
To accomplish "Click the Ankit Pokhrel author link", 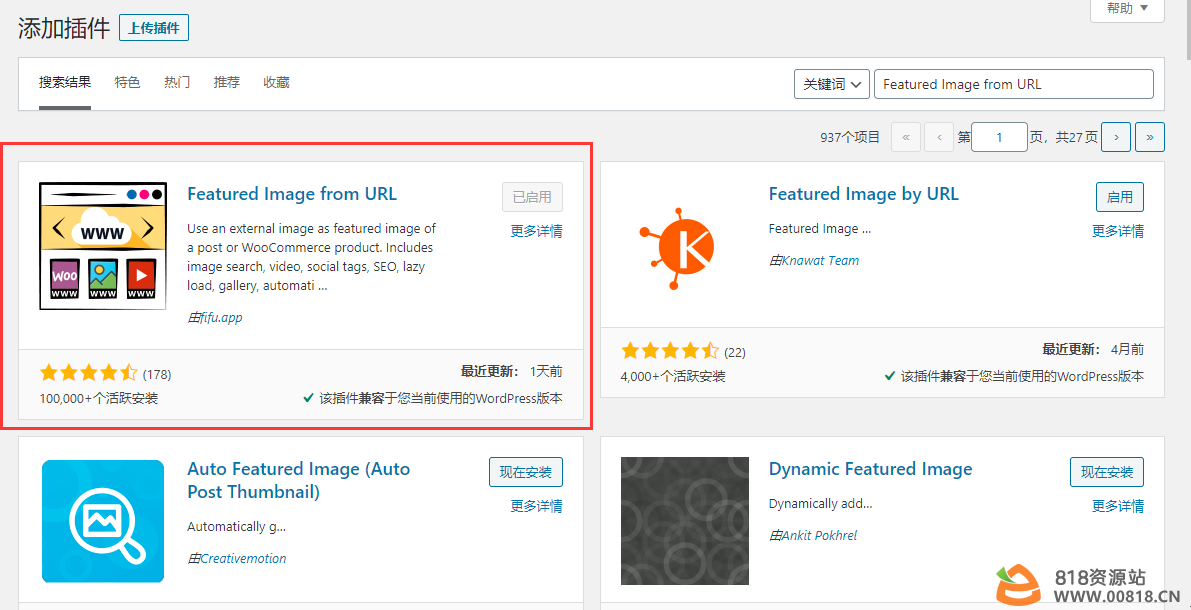I will 819,535.
